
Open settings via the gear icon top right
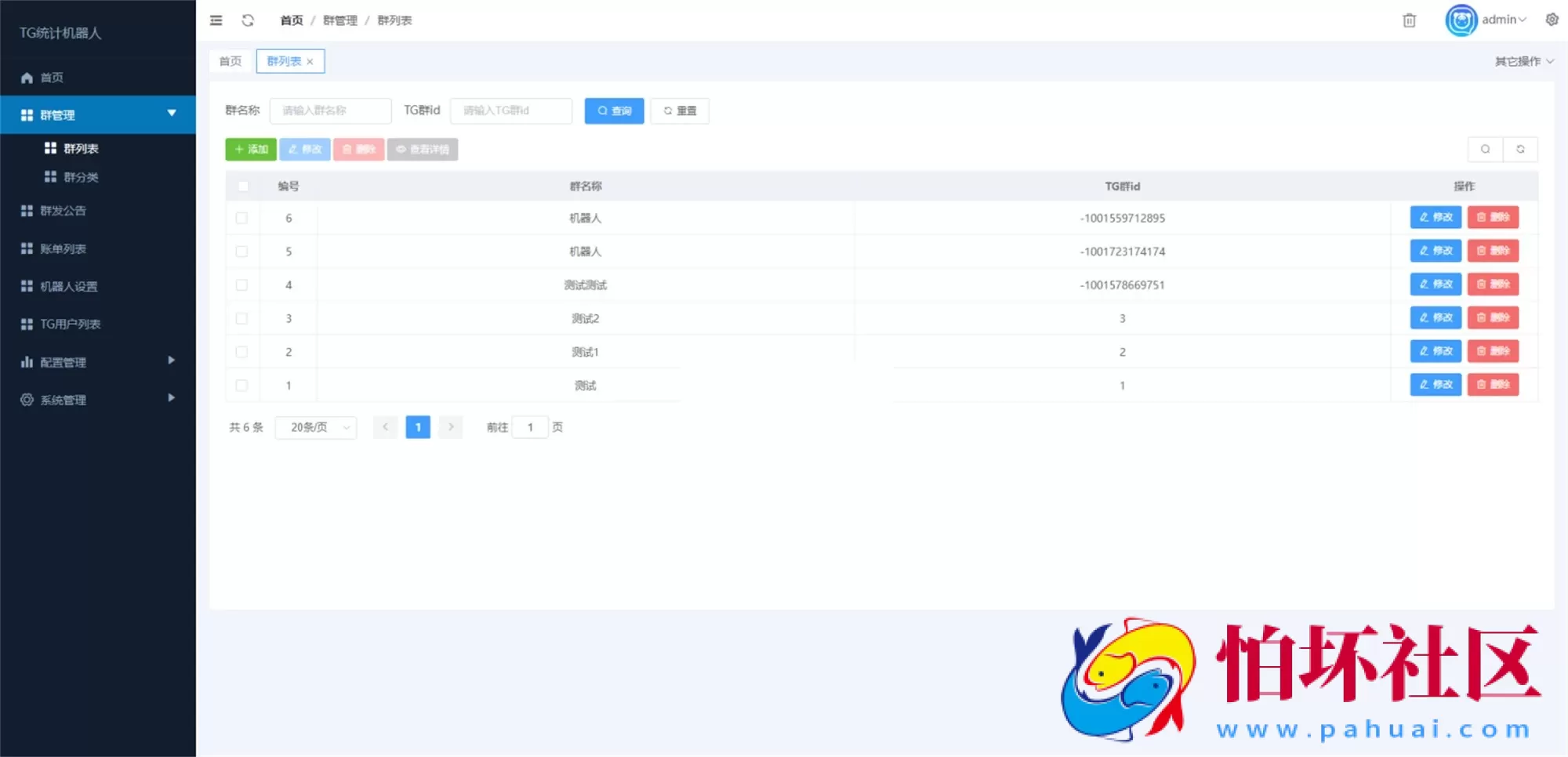click(1551, 20)
